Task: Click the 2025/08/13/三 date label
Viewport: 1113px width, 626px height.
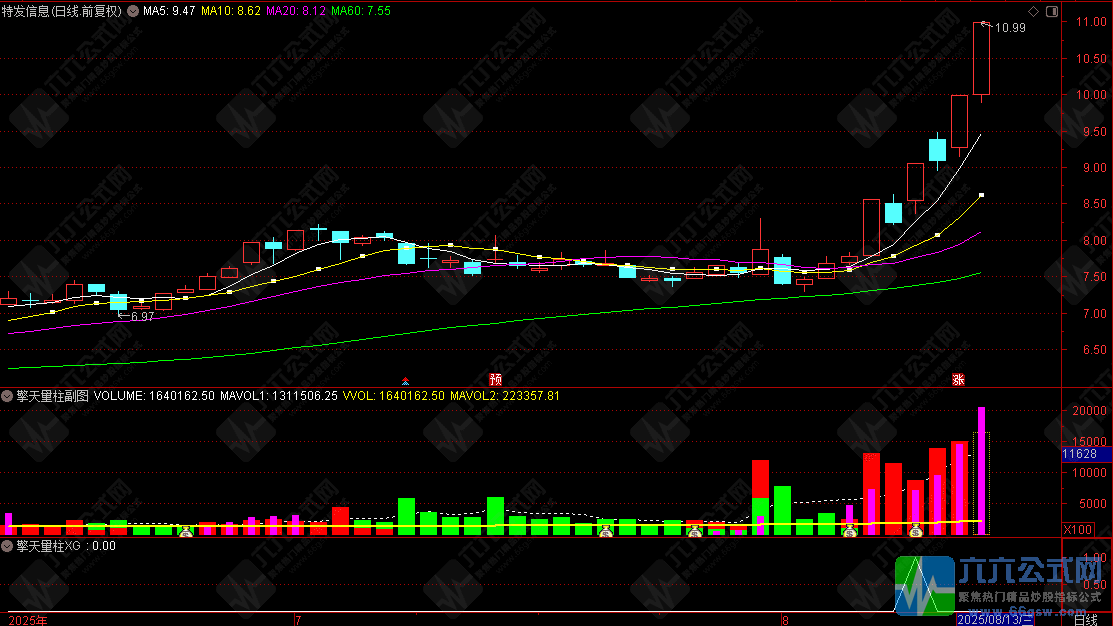Action: 994,620
